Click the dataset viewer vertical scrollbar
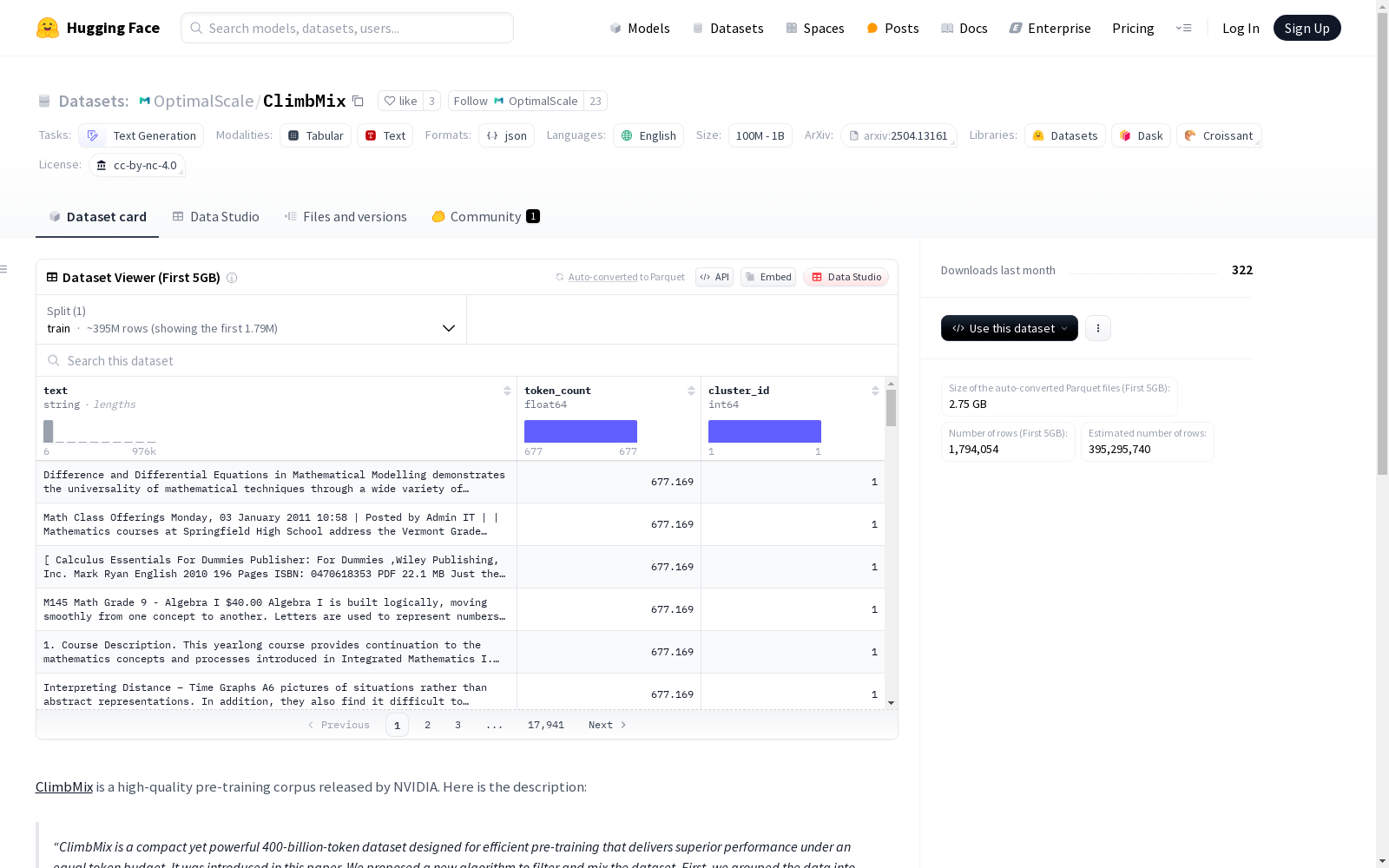Viewport: 1389px width, 868px height. pos(891,408)
